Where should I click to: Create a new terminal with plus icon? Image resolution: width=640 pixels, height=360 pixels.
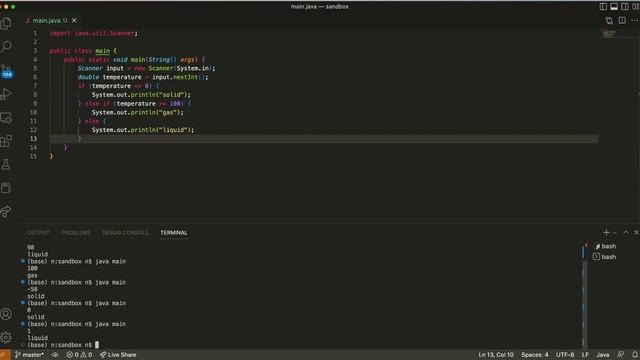point(606,232)
